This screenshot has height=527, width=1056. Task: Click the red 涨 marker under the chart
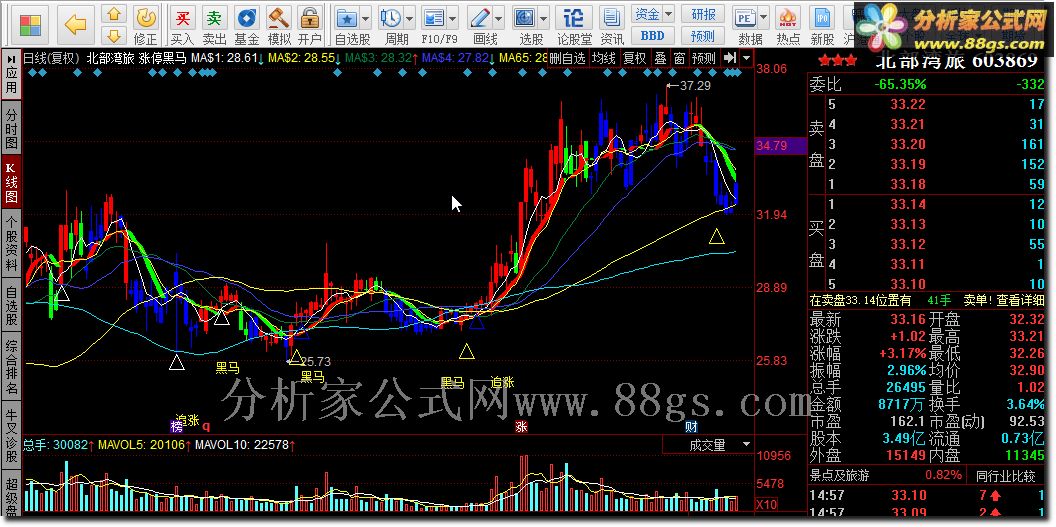pyautogui.click(x=521, y=426)
